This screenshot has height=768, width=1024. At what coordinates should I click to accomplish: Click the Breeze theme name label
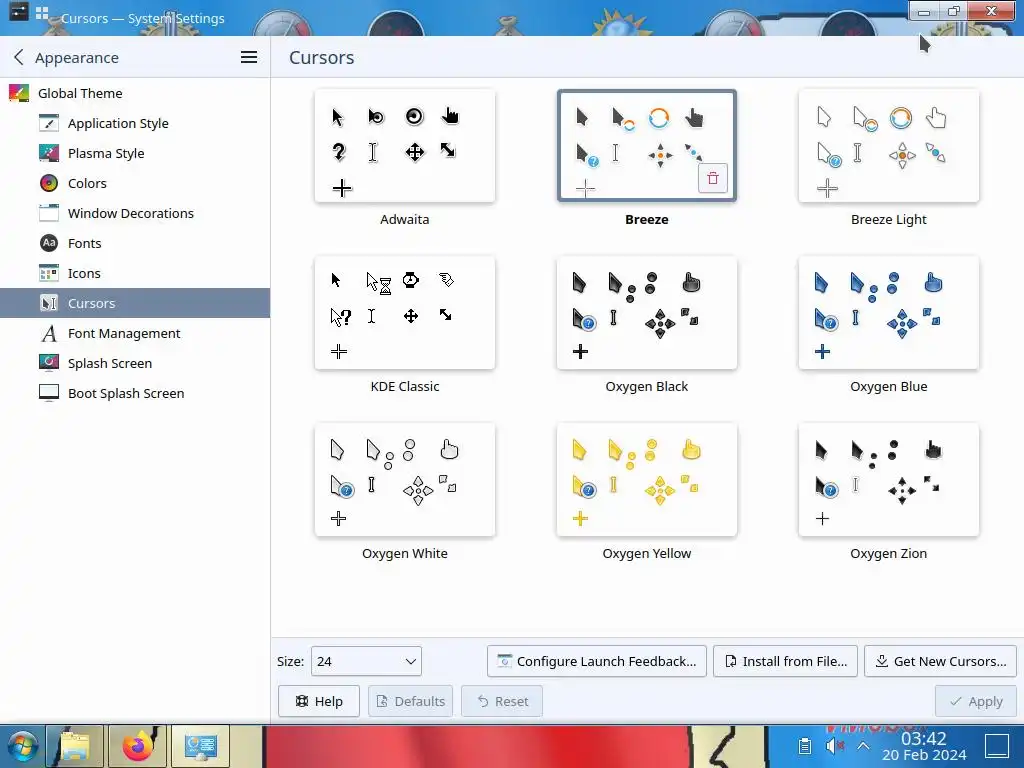point(647,219)
